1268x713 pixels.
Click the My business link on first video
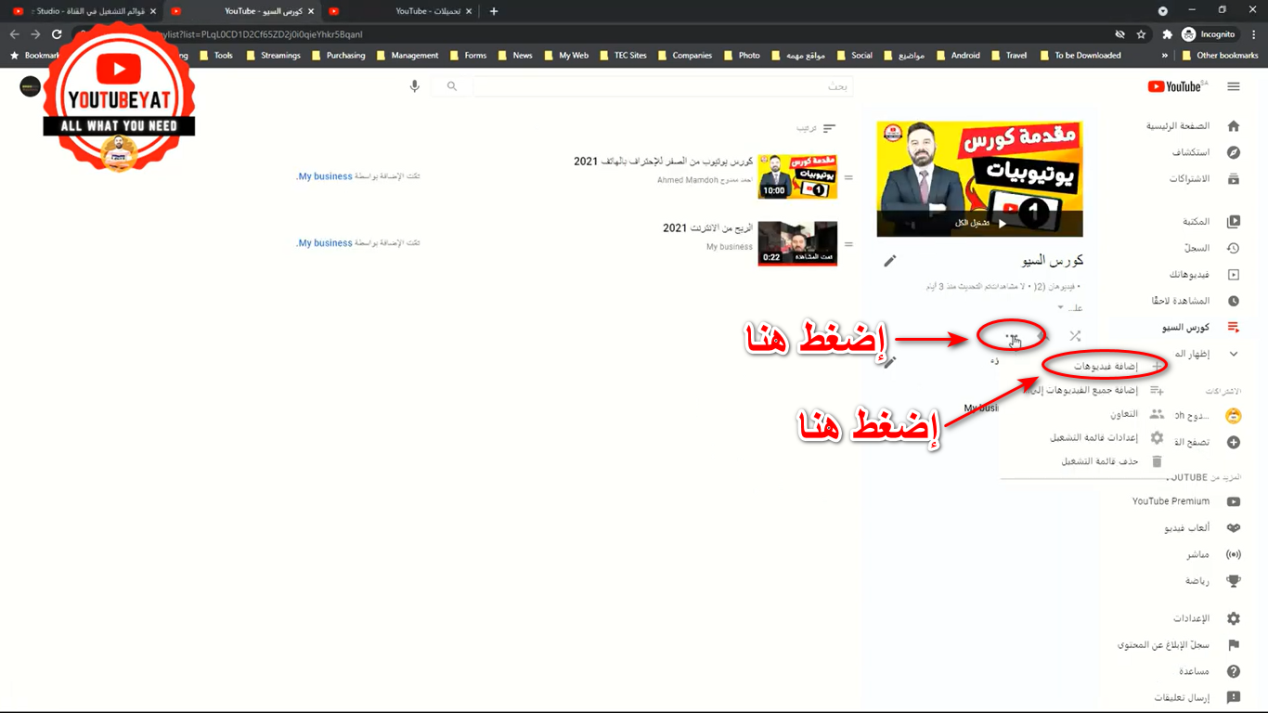[x=325, y=176]
